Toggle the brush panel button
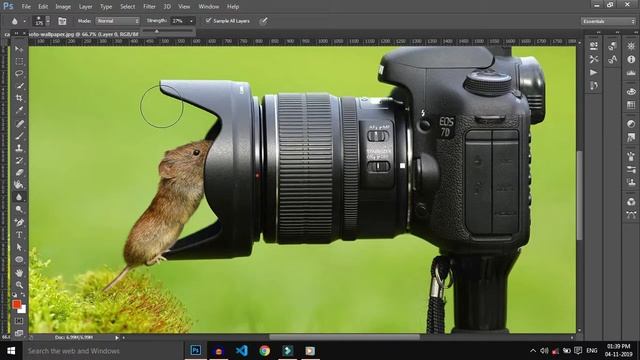 pos(62,21)
